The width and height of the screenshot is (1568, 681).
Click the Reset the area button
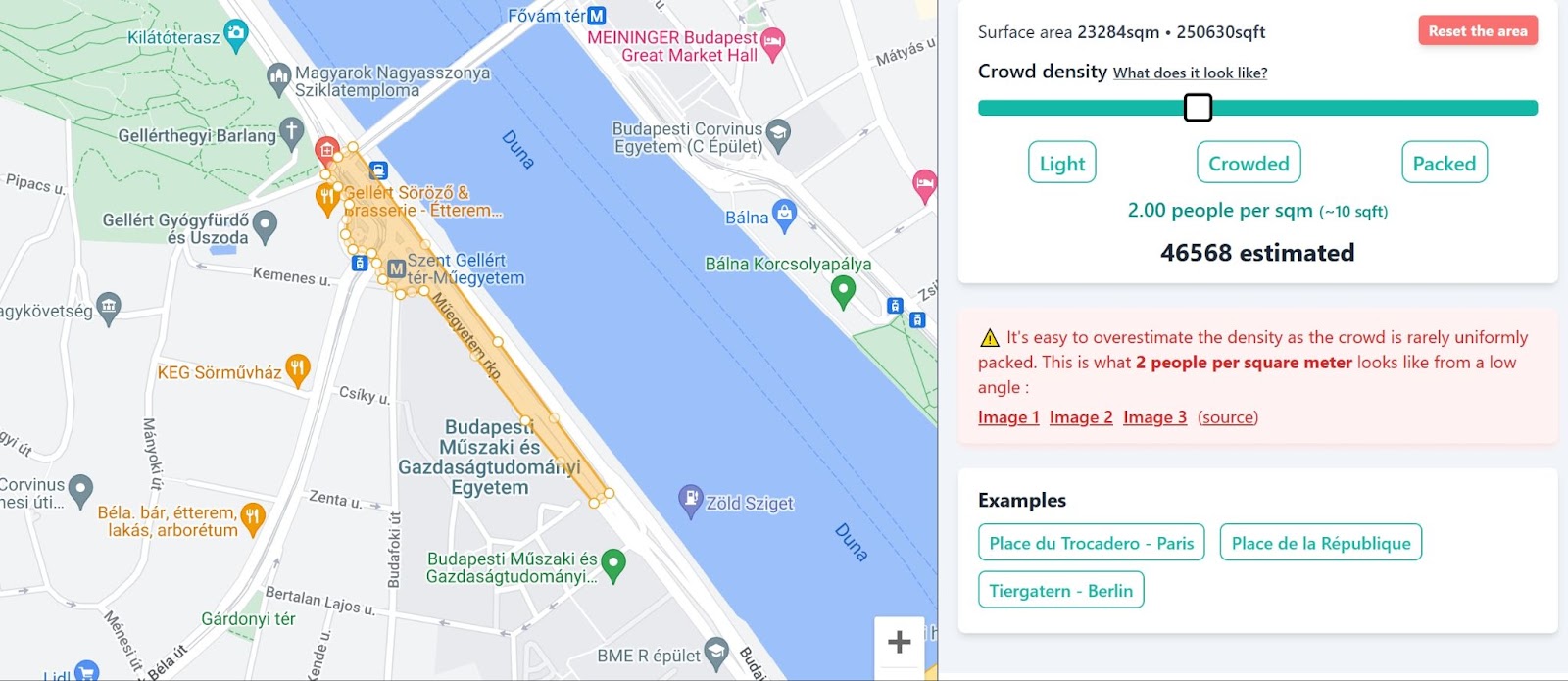tap(1478, 30)
